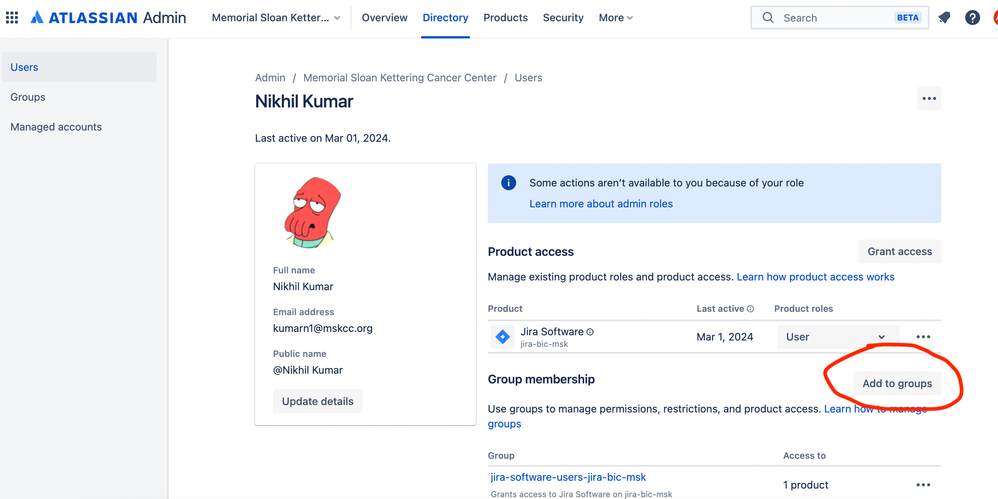
Task: Open the app switcher grid icon
Action: [x=12, y=18]
